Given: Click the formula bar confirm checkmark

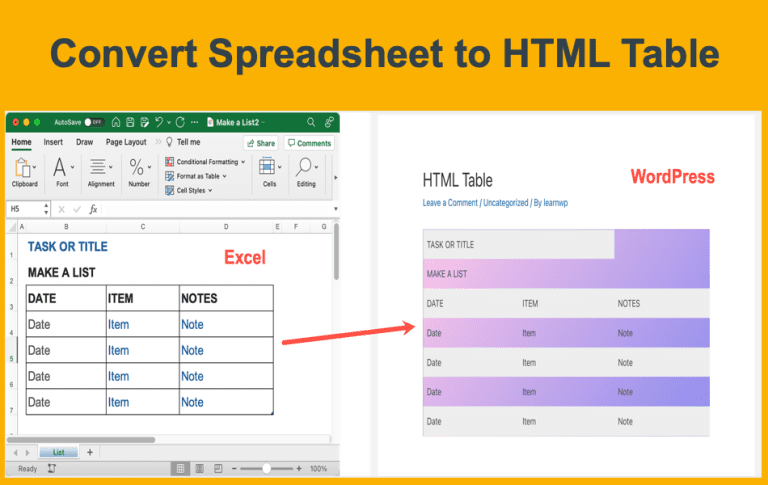Looking at the screenshot, I should coord(77,210).
